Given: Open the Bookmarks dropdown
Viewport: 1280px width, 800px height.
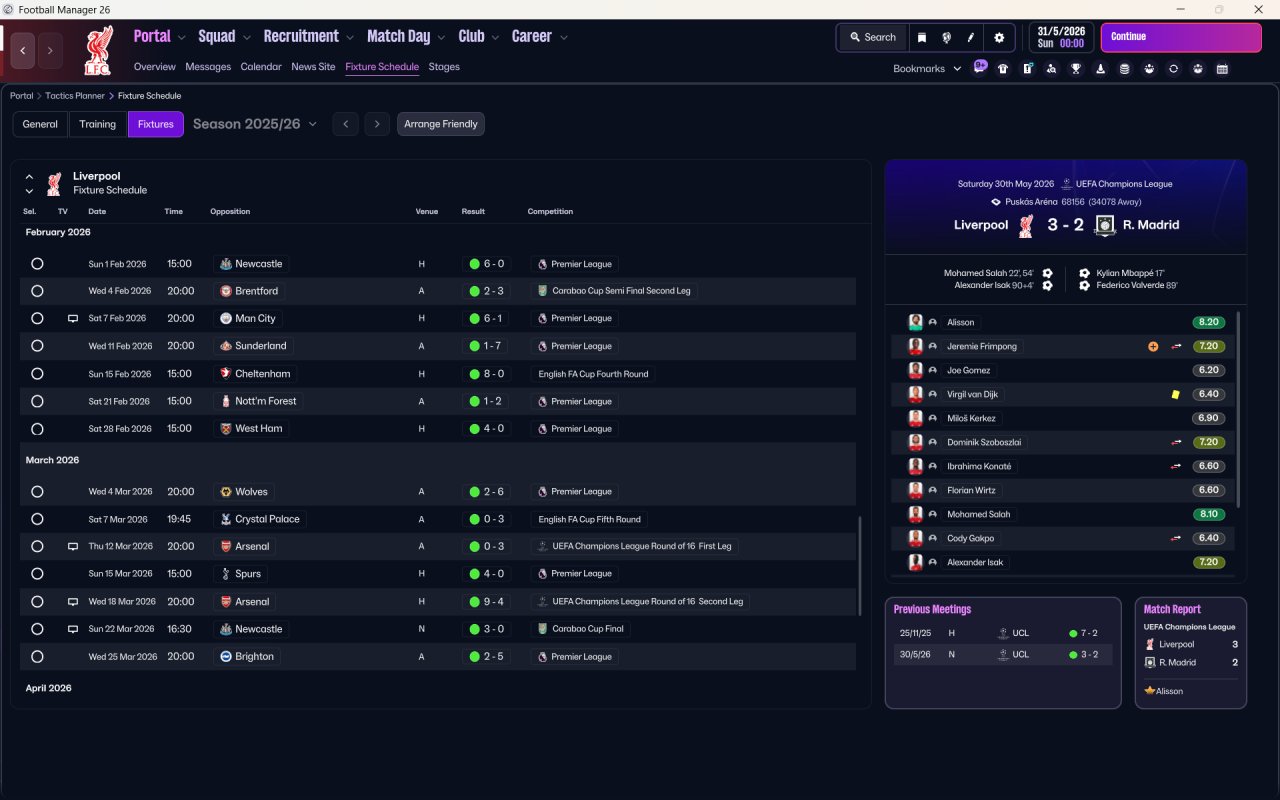Looking at the screenshot, I should coord(927,69).
